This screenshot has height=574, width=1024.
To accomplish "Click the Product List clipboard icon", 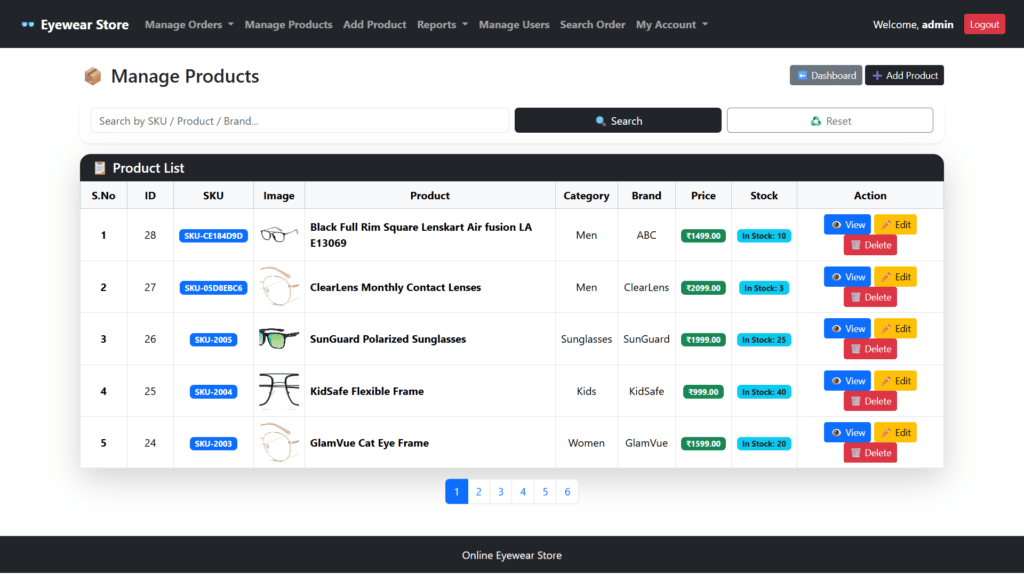I will [99, 168].
